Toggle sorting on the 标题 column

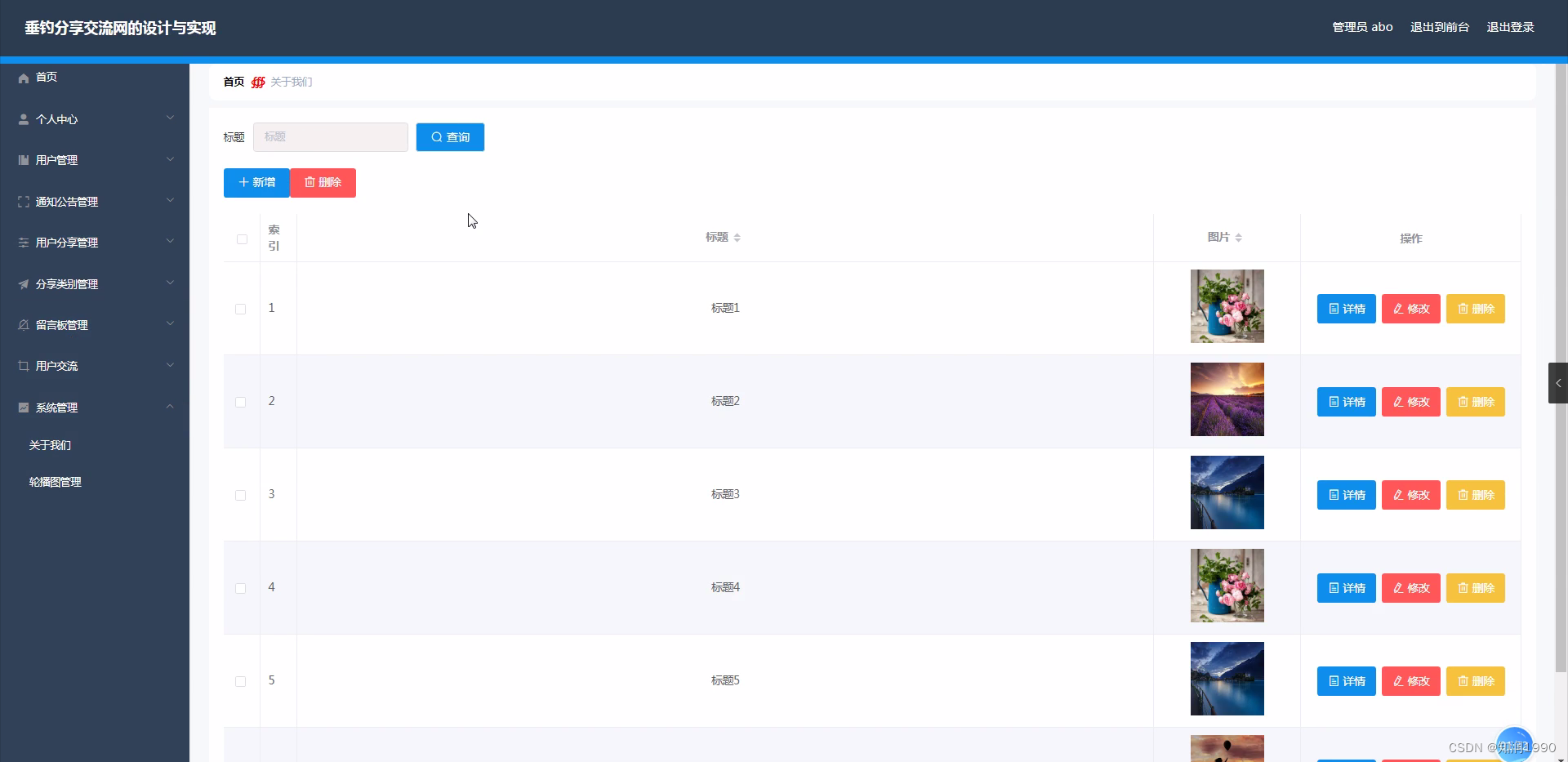click(x=722, y=237)
